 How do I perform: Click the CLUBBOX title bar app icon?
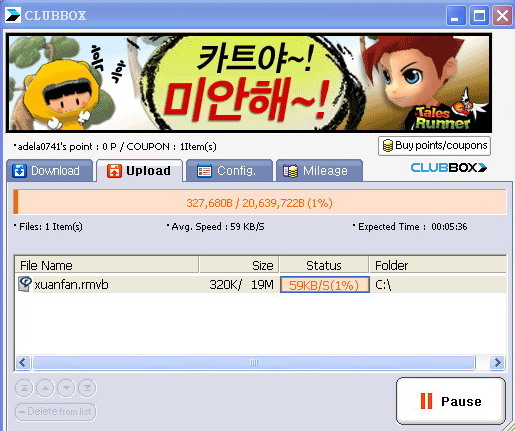click(13, 15)
